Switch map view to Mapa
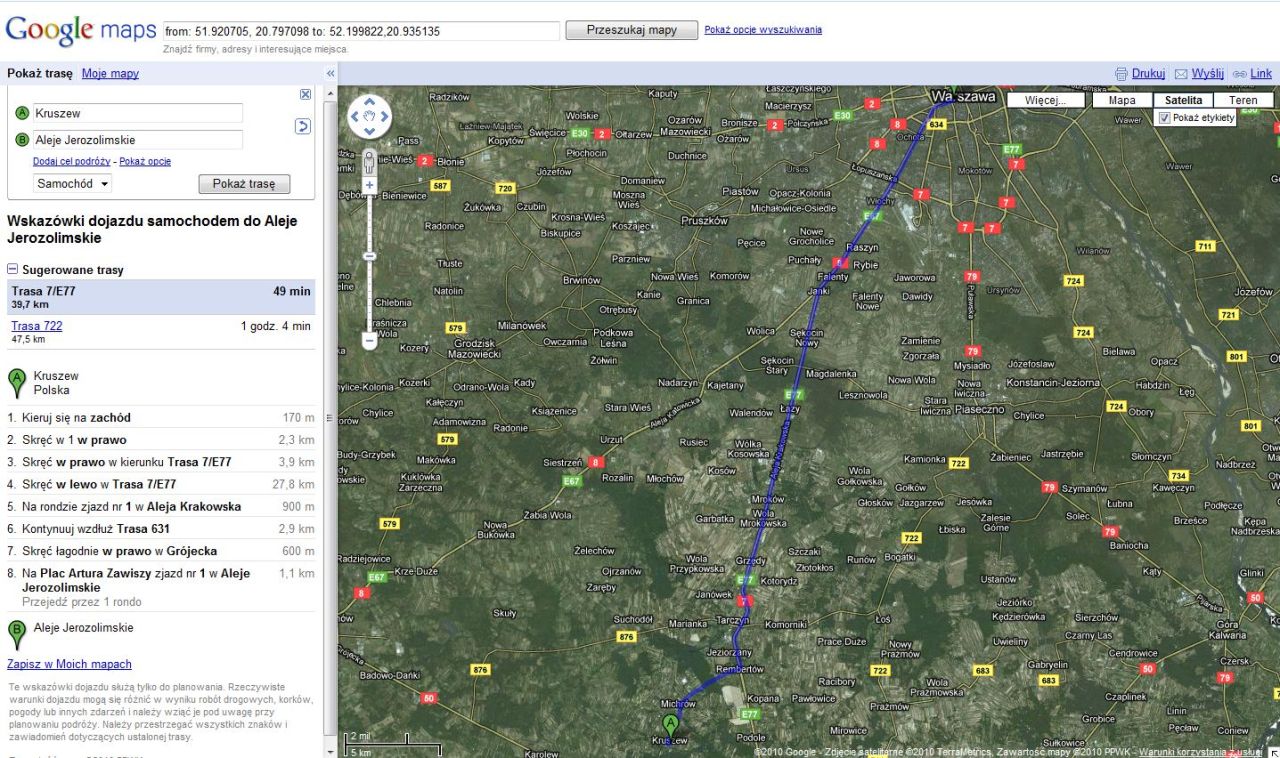Image resolution: width=1280 pixels, height=758 pixels. click(x=1122, y=100)
